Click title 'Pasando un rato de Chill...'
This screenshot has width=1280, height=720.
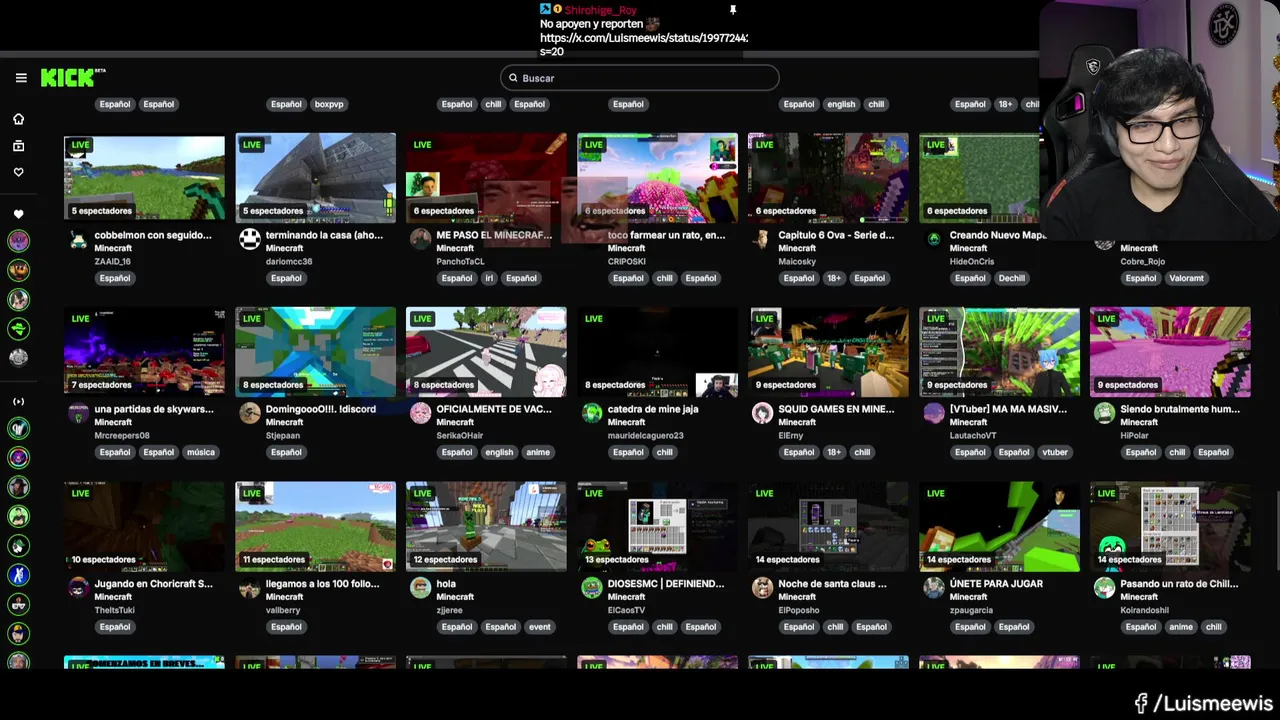(x=1179, y=584)
